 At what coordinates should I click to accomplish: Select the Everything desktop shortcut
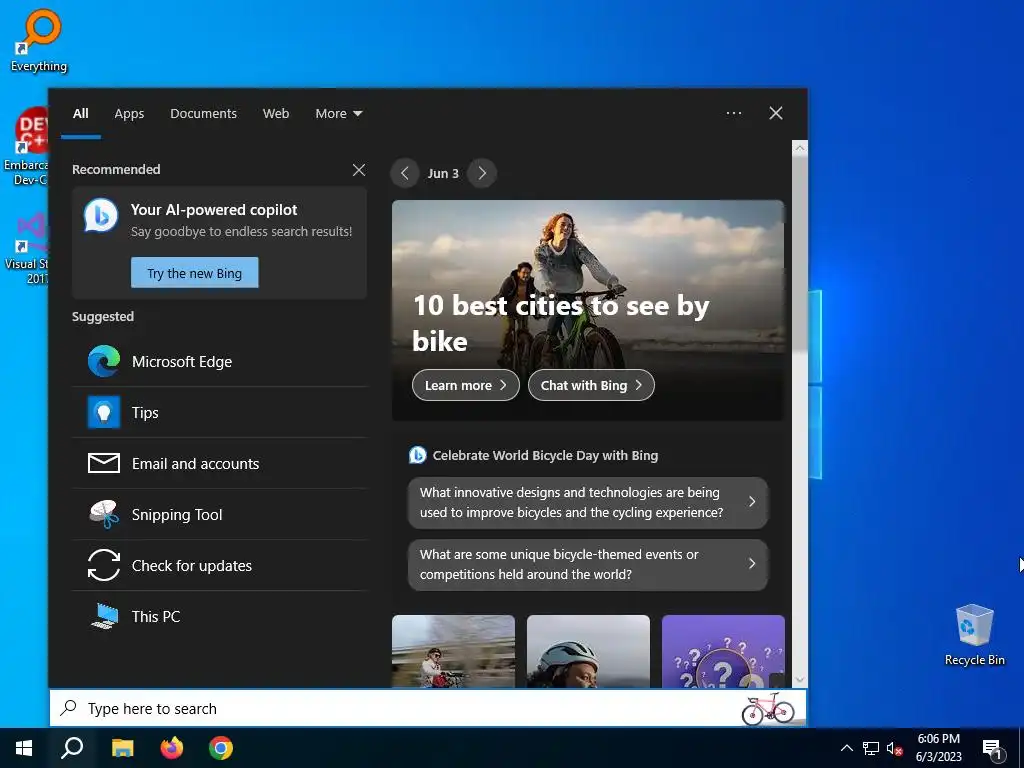click(39, 40)
